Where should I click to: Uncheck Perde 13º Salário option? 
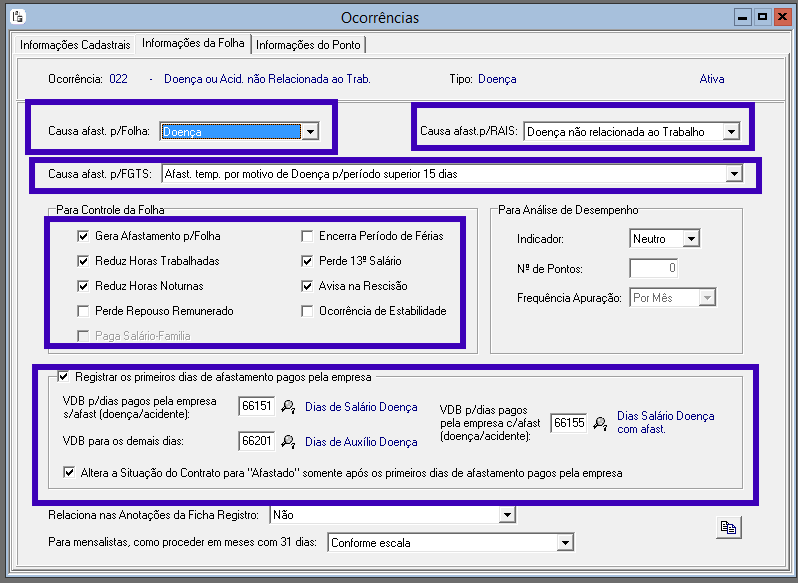point(309,261)
